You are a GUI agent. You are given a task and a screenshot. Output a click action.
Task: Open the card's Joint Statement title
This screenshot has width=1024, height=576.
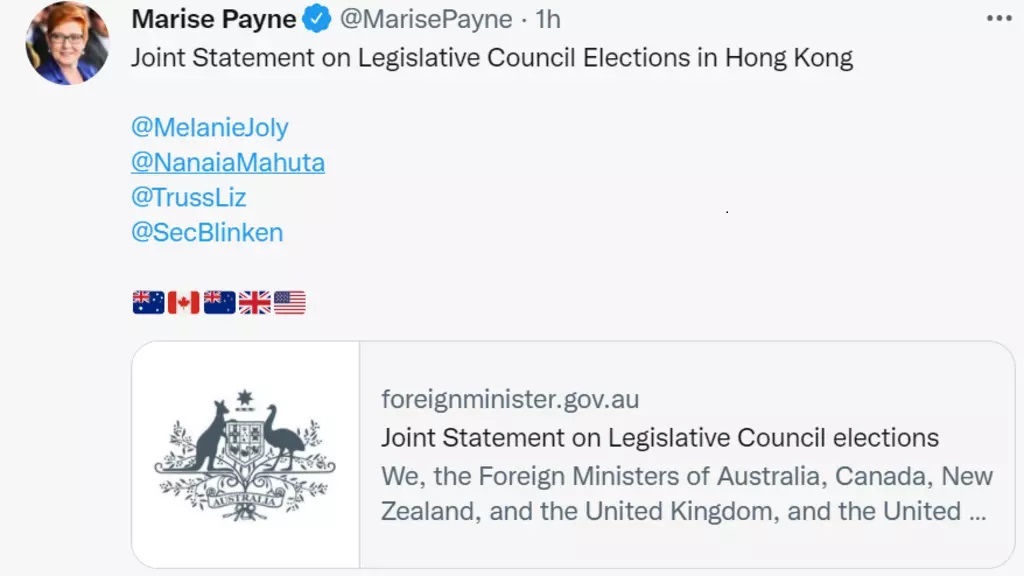click(660, 437)
